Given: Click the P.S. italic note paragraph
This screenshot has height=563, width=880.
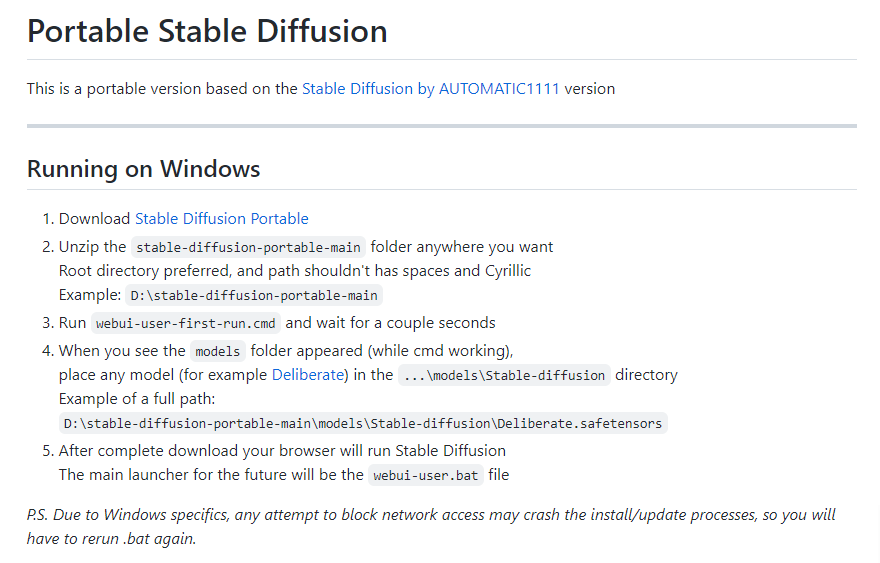Looking at the screenshot, I should (x=431, y=527).
